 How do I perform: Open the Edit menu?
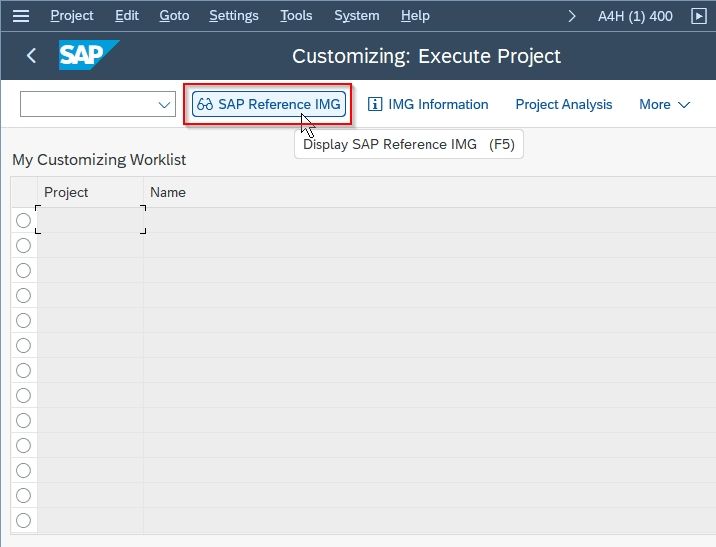[126, 16]
